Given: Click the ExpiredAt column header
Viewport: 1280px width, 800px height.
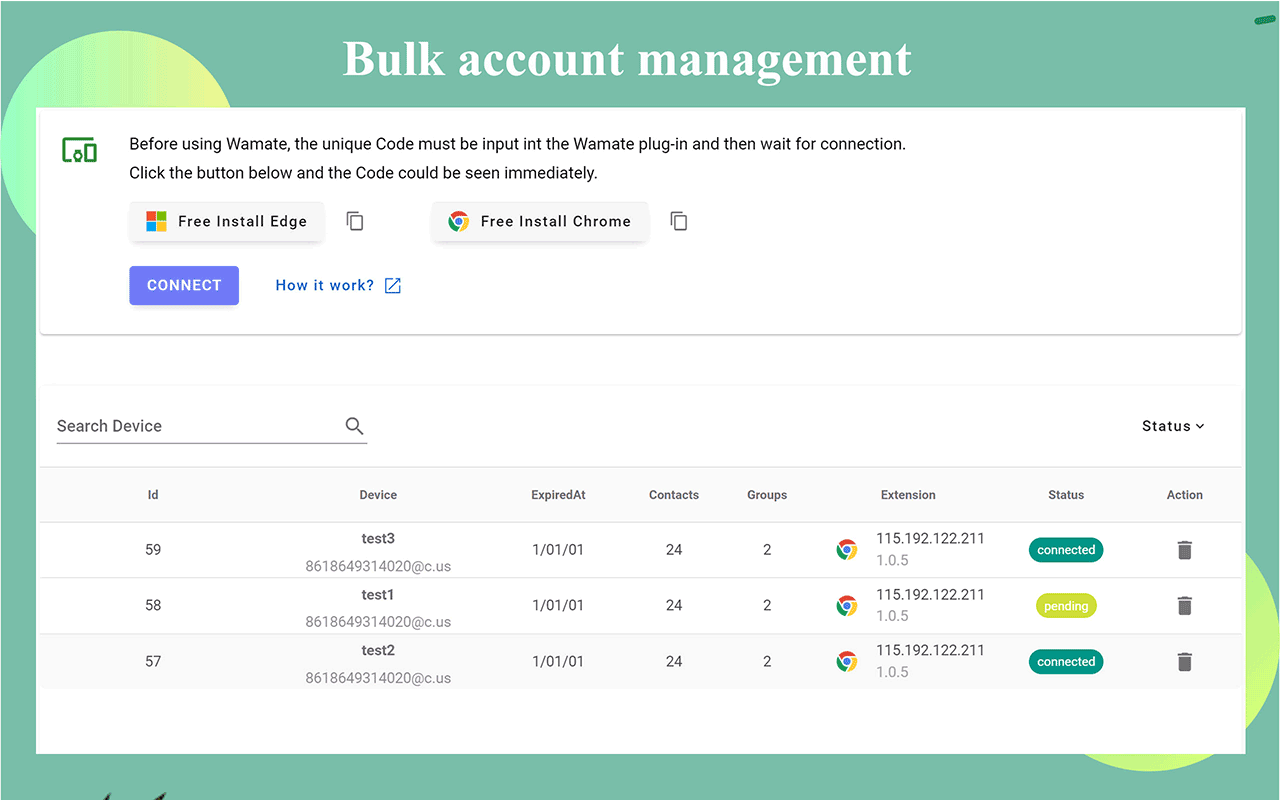Looking at the screenshot, I should [x=558, y=495].
